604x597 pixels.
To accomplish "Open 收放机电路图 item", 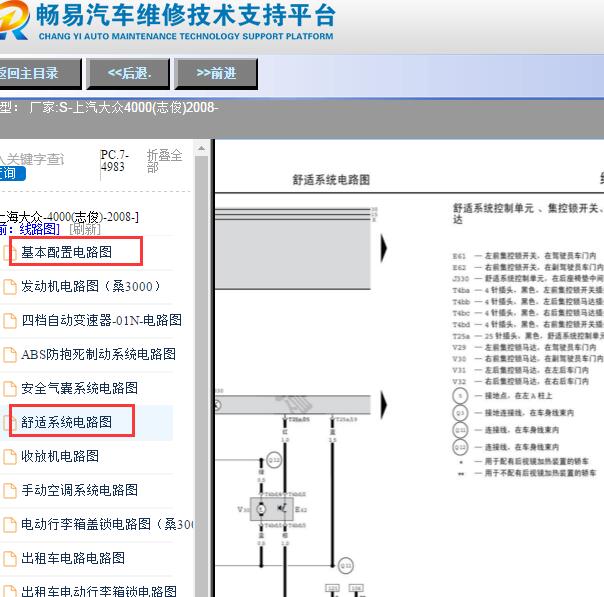I will [x=60, y=456].
